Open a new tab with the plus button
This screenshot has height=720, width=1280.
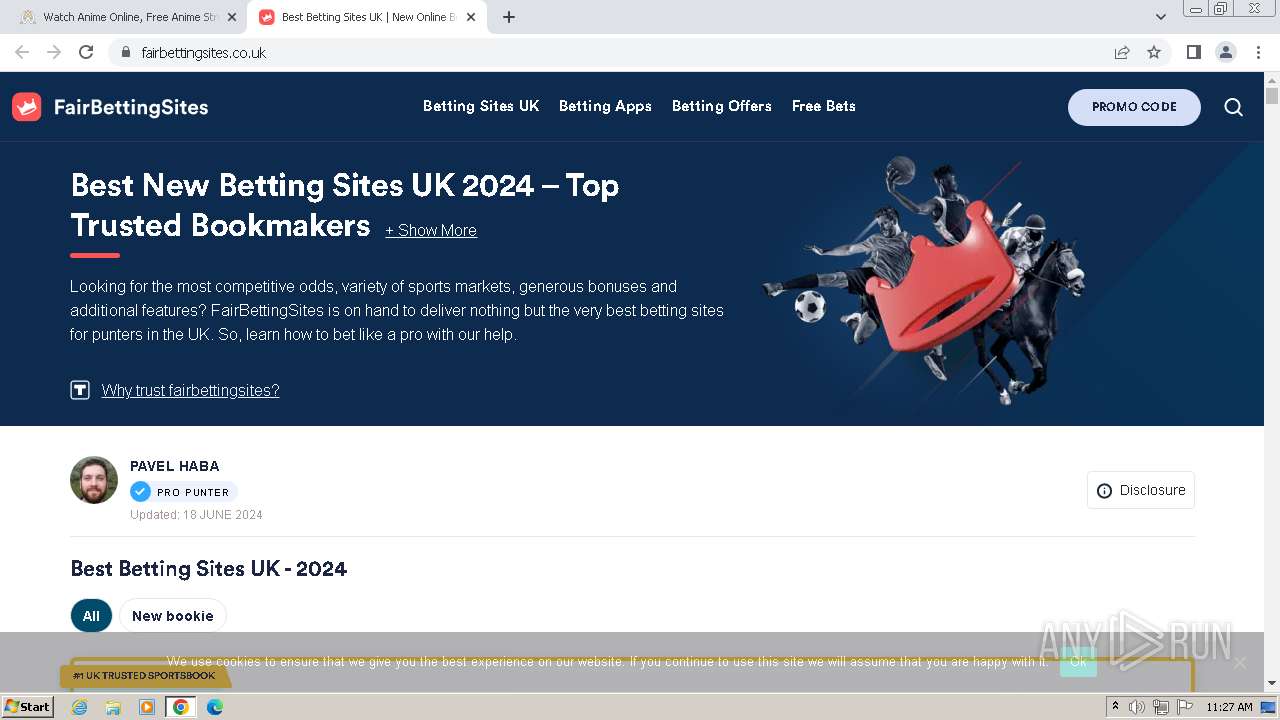click(509, 17)
